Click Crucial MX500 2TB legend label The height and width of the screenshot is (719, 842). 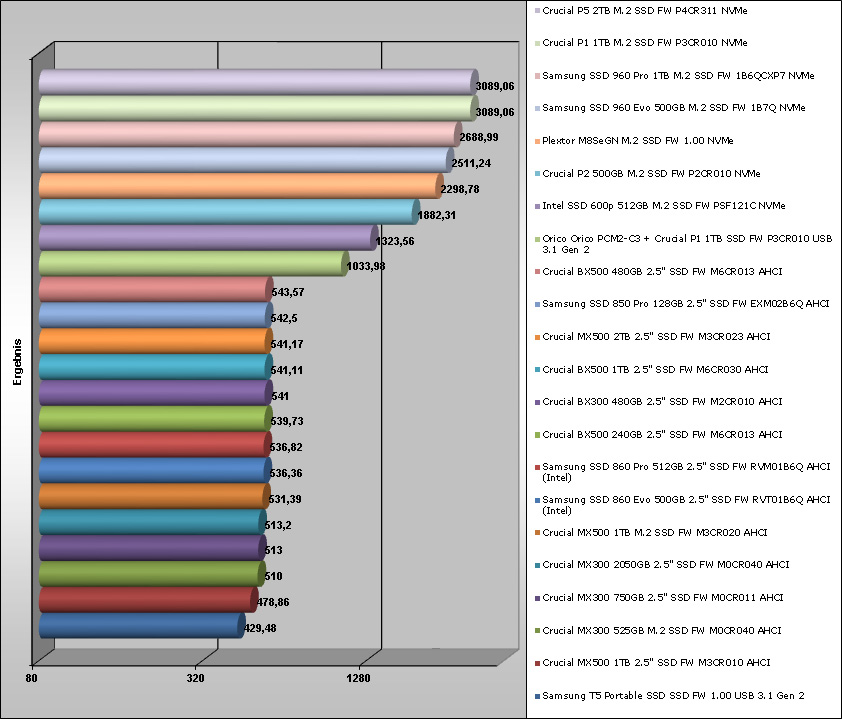click(656, 337)
